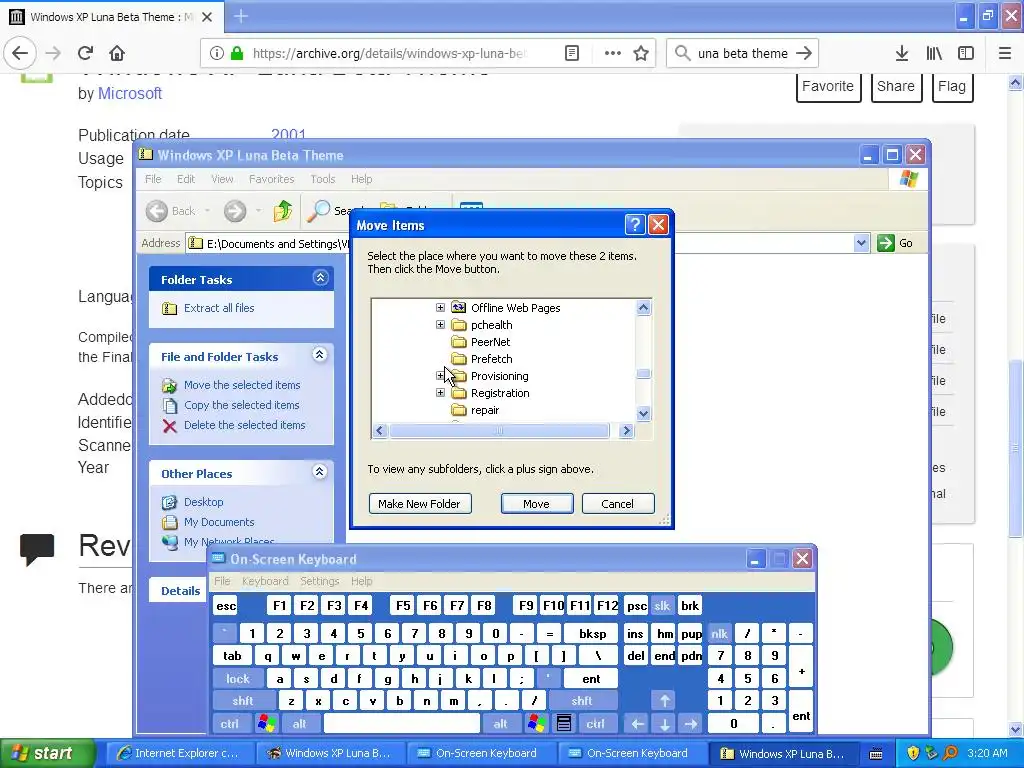1024x768 pixels.
Task: Open the Explorer File menu
Action: [153, 179]
